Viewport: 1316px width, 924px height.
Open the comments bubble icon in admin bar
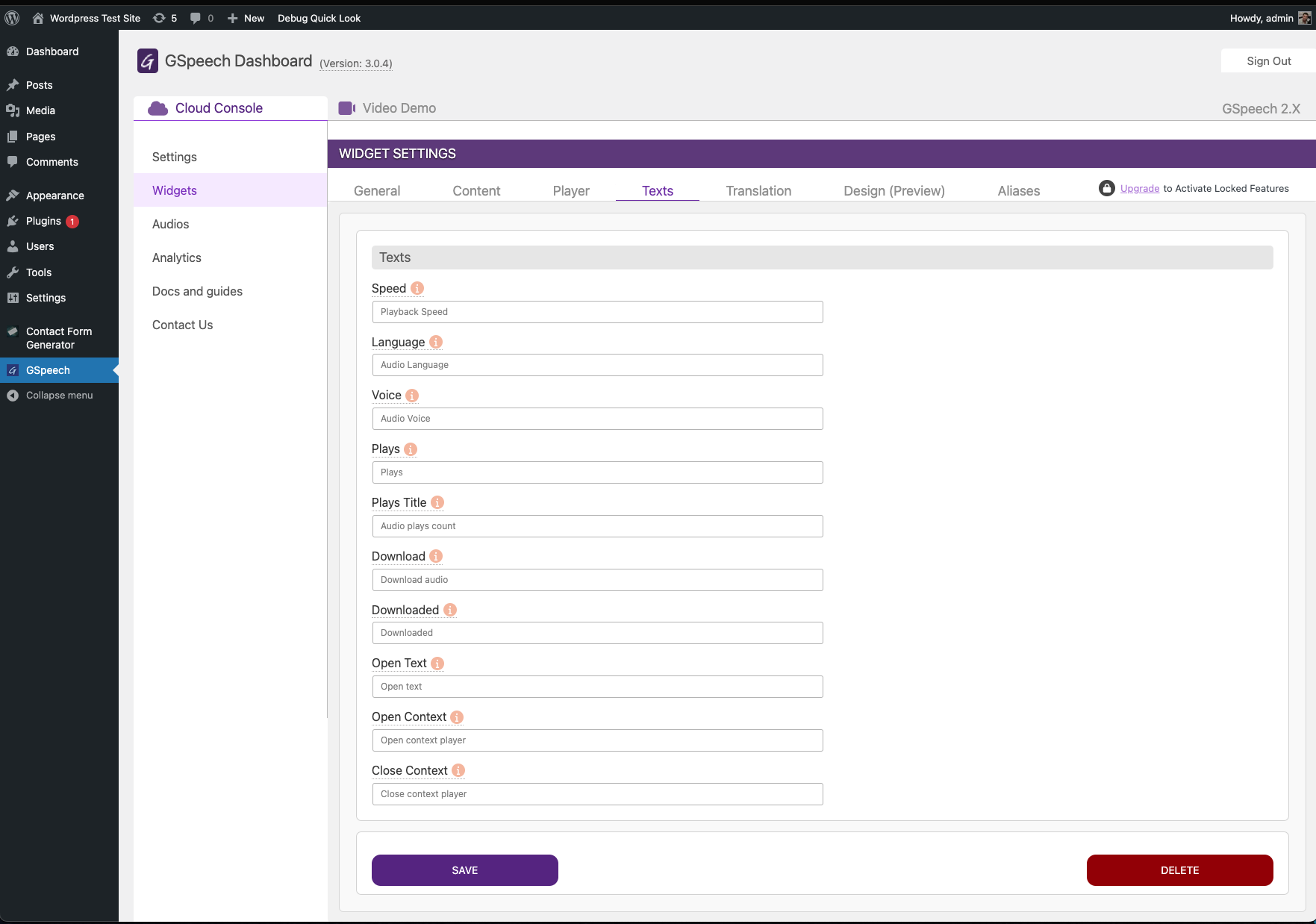(x=196, y=18)
